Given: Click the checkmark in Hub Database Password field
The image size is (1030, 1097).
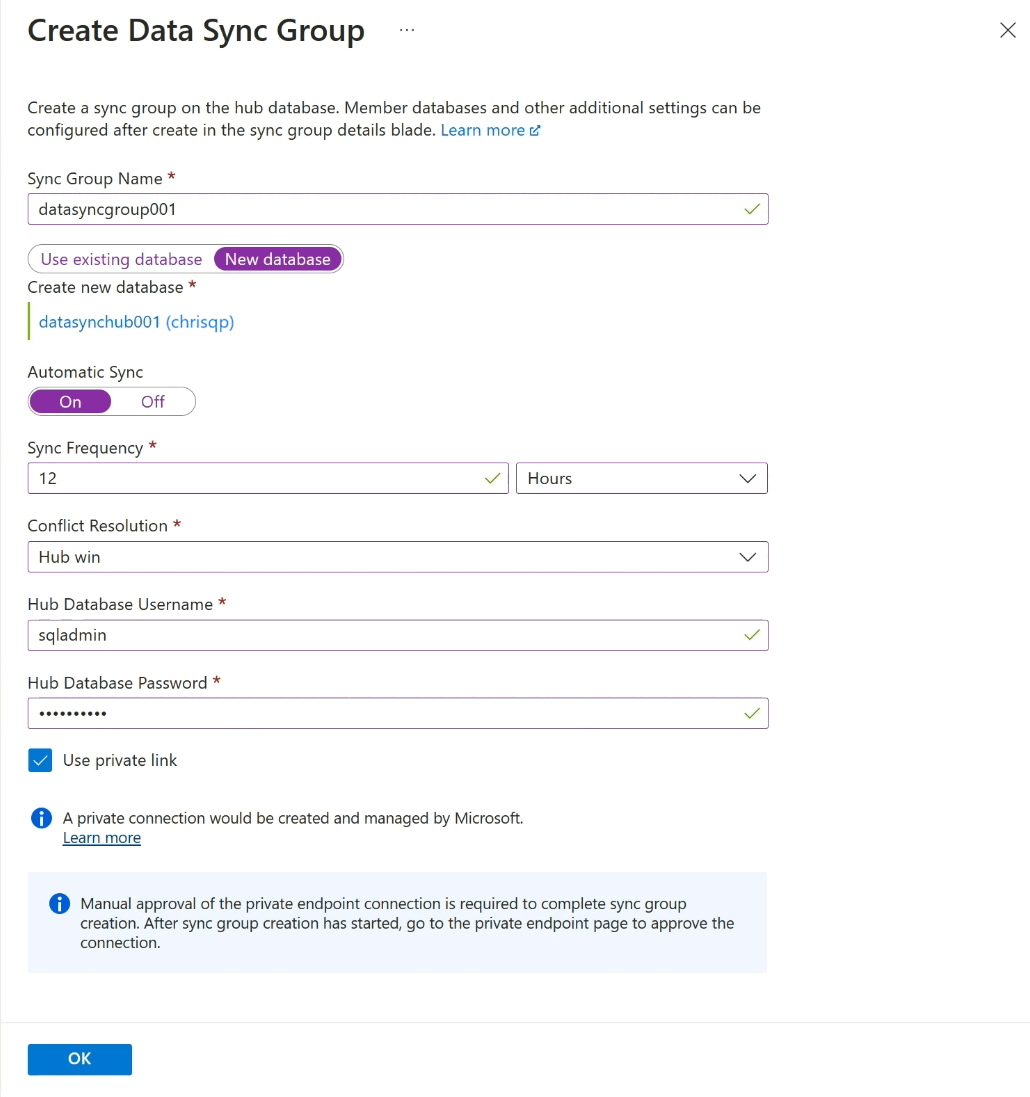Looking at the screenshot, I should click(x=751, y=713).
